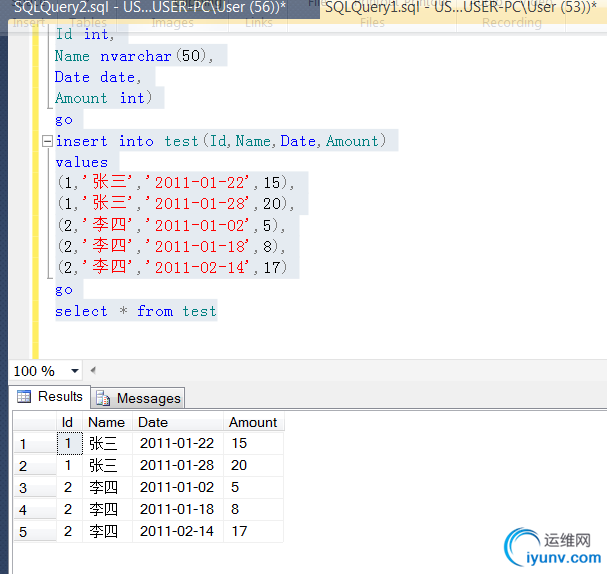607x574 pixels.
Task: Click the cell with date 2011-02-14
Action: pyautogui.click(x=178, y=531)
